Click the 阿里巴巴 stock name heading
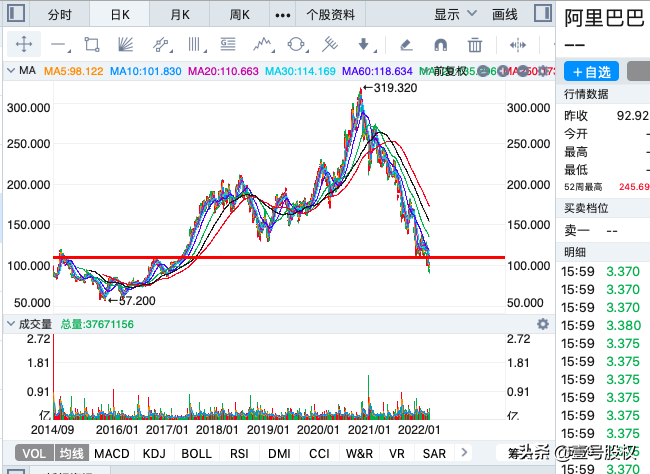The width and height of the screenshot is (650, 474). click(604, 18)
